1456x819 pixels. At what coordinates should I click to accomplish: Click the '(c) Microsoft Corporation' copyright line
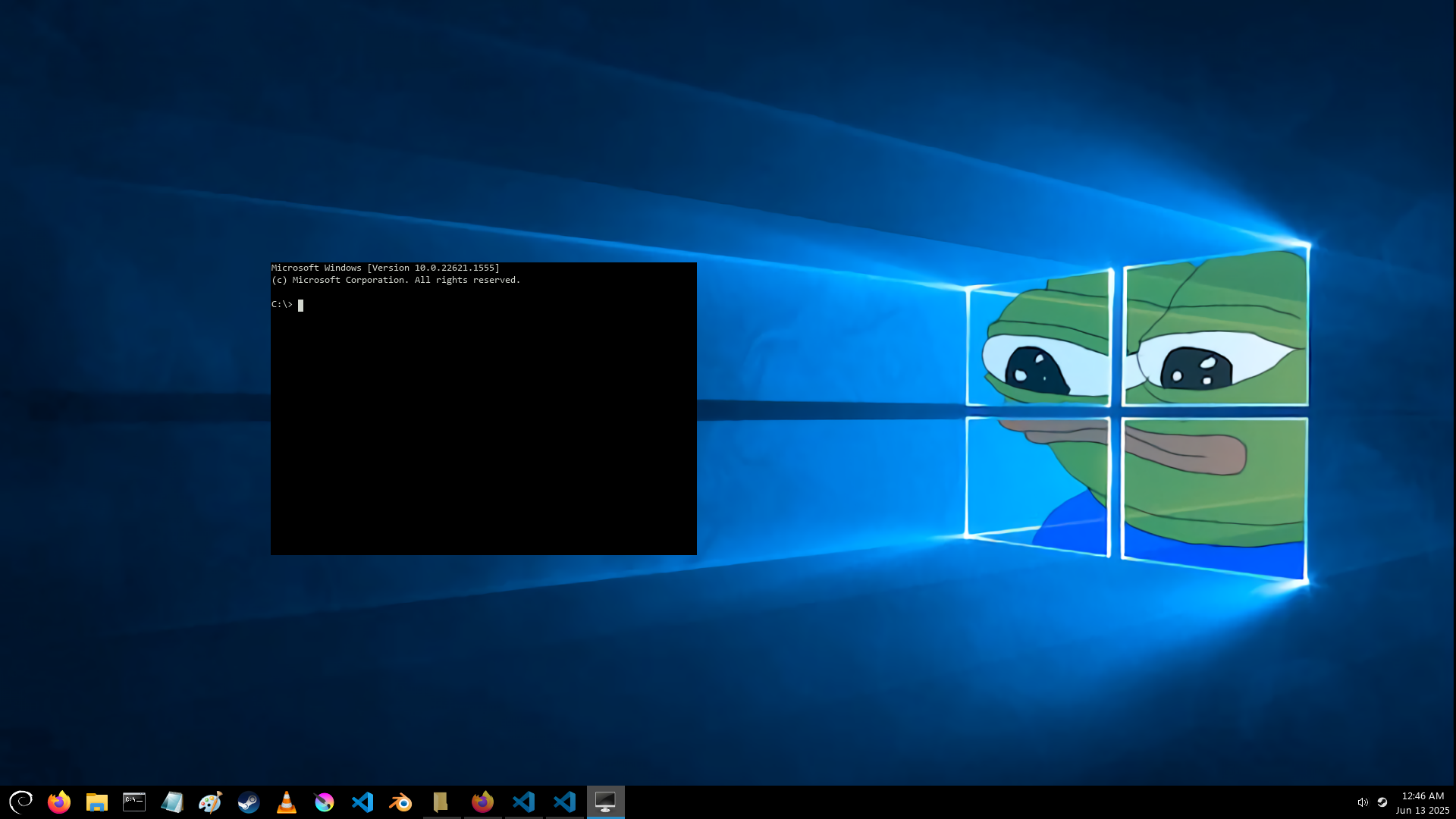point(396,280)
